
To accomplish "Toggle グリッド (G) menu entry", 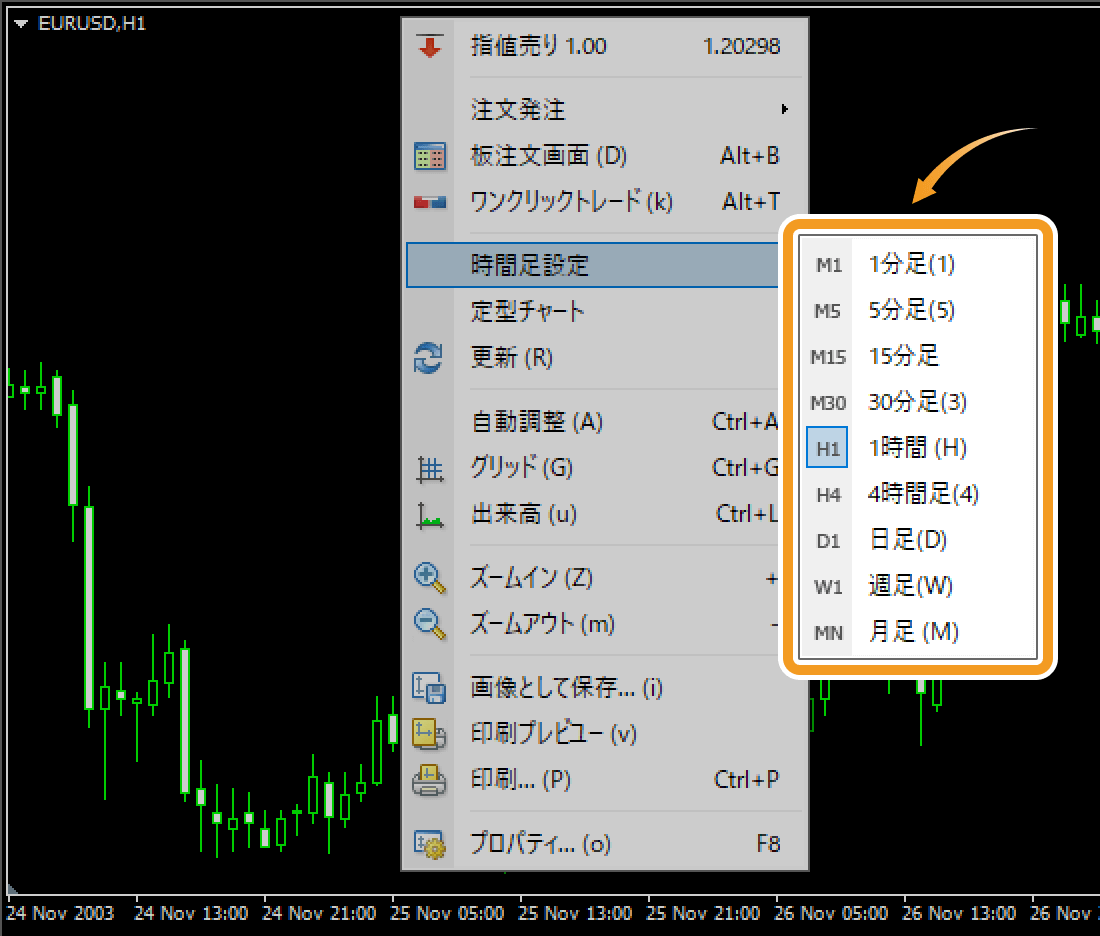I will coord(593,468).
